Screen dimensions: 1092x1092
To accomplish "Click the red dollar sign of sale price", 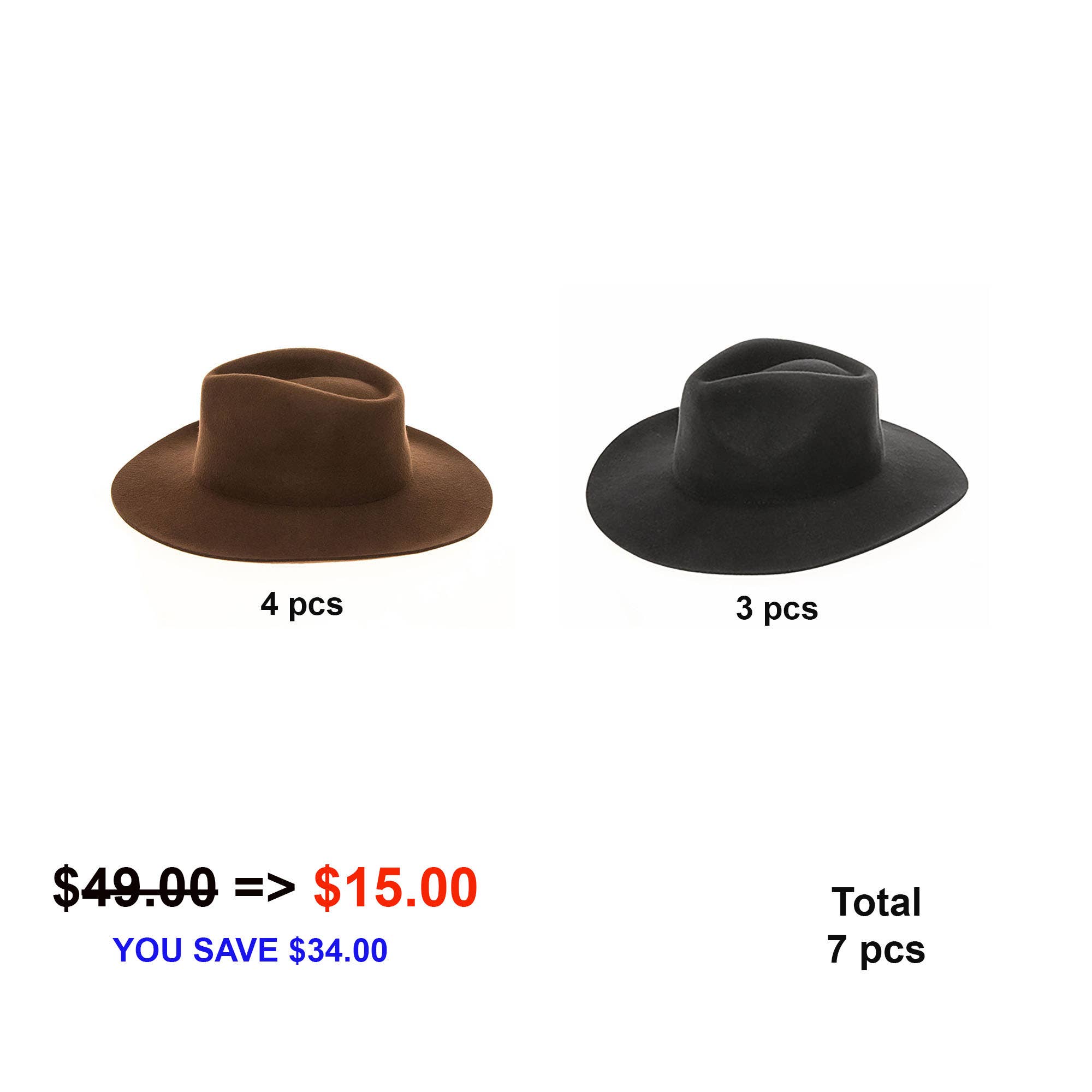I will [x=326, y=888].
